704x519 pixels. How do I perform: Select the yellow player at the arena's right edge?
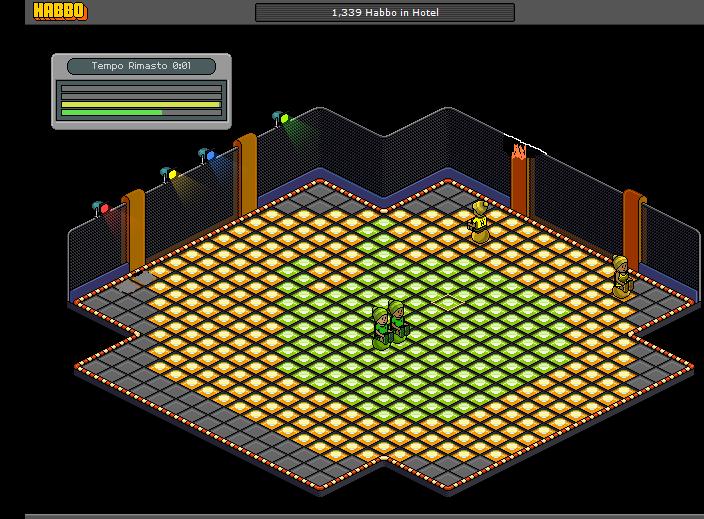(x=622, y=277)
